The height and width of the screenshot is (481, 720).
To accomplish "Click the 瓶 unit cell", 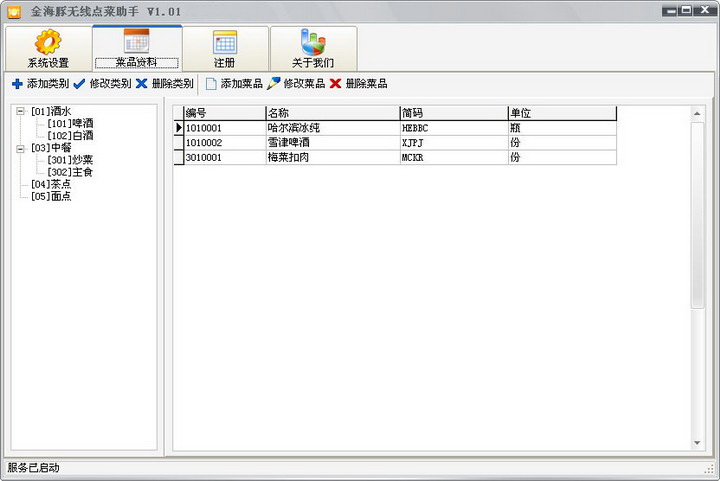I will tap(562, 128).
